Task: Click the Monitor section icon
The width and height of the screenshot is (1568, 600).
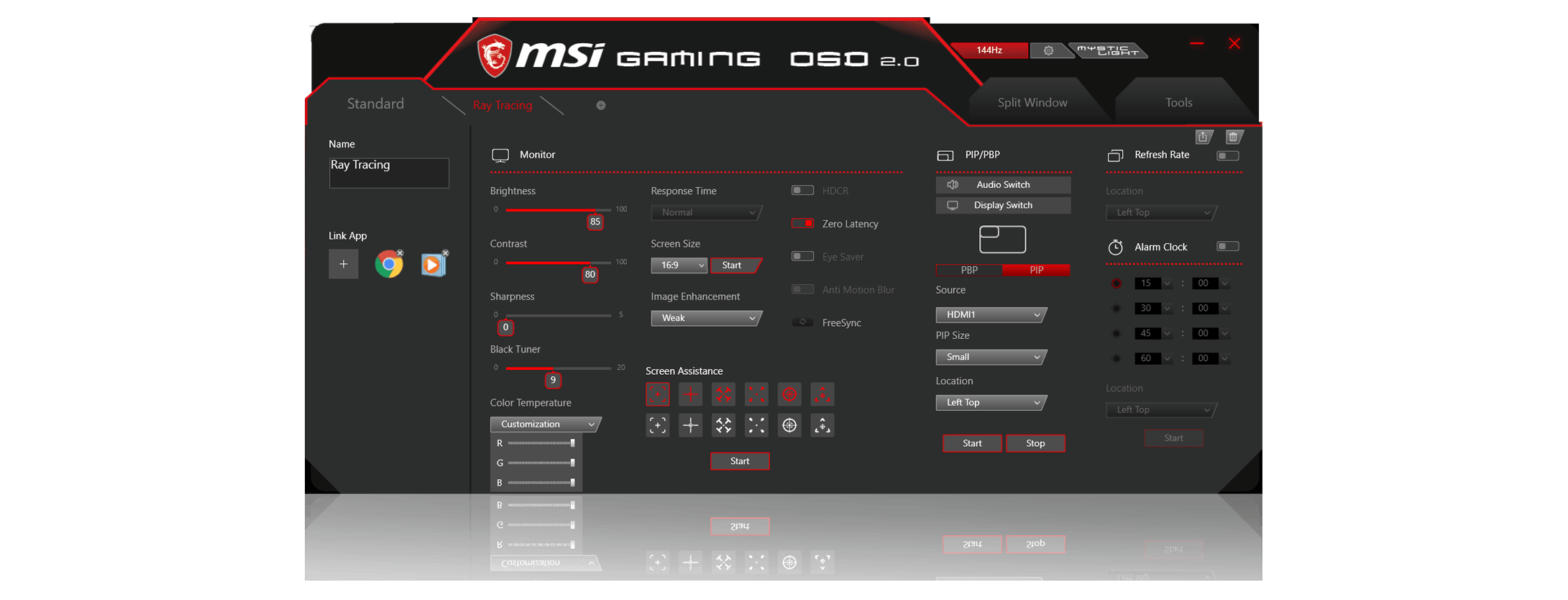Action: tap(500, 155)
